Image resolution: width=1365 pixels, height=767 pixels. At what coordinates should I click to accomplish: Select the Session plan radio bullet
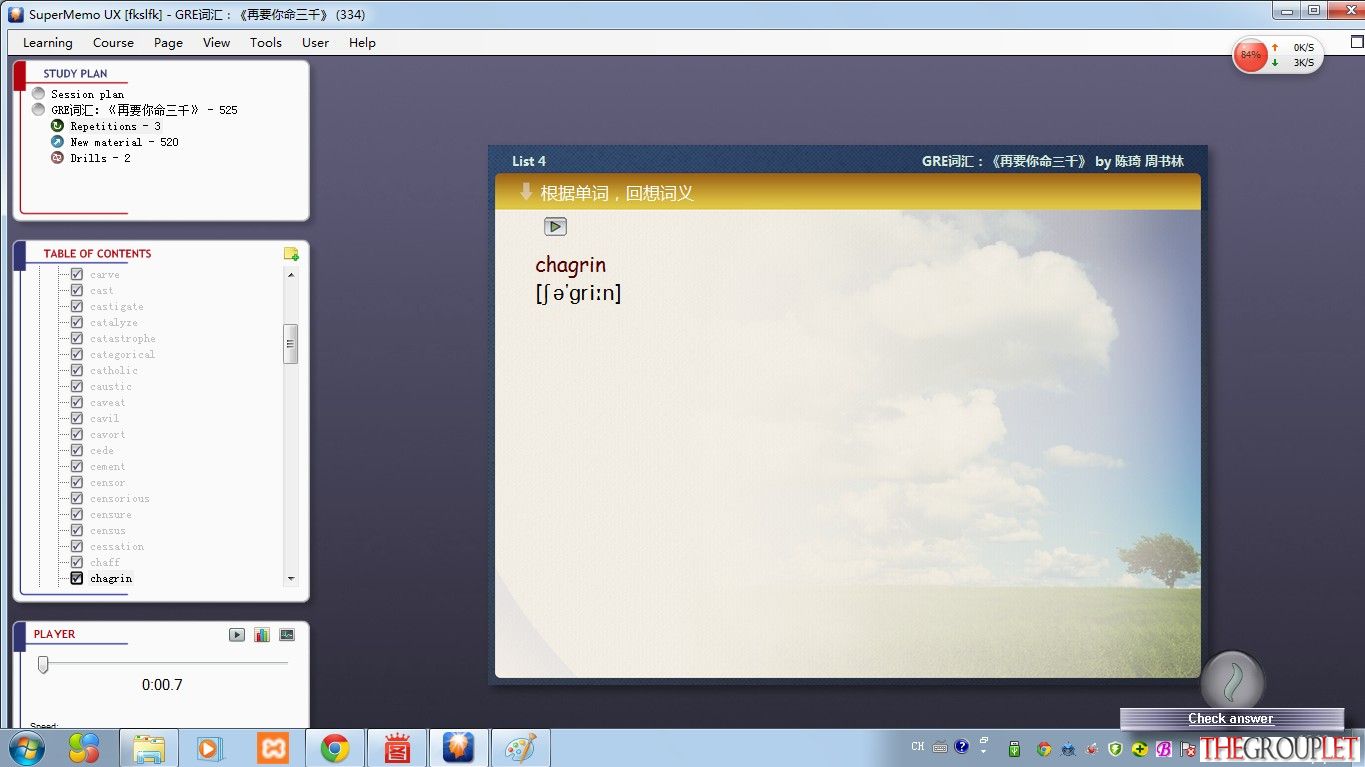pos(39,94)
